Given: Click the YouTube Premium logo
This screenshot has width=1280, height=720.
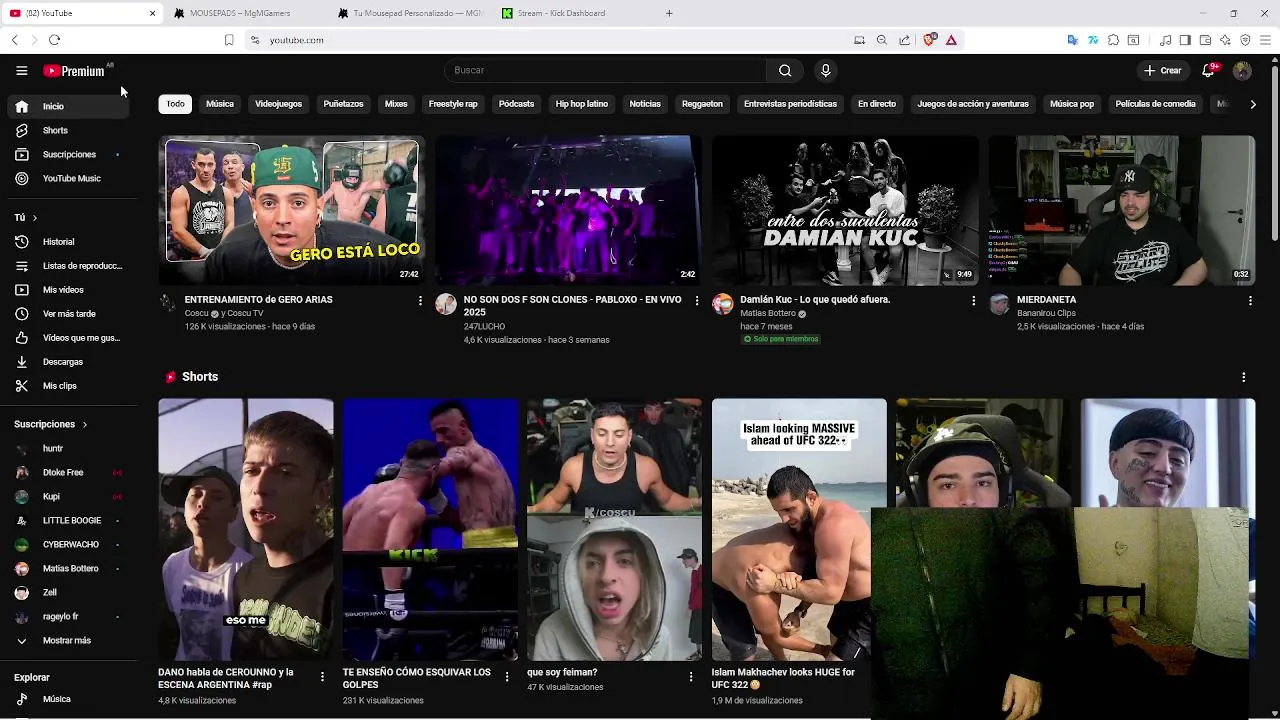Looking at the screenshot, I should pyautogui.click(x=74, y=71).
